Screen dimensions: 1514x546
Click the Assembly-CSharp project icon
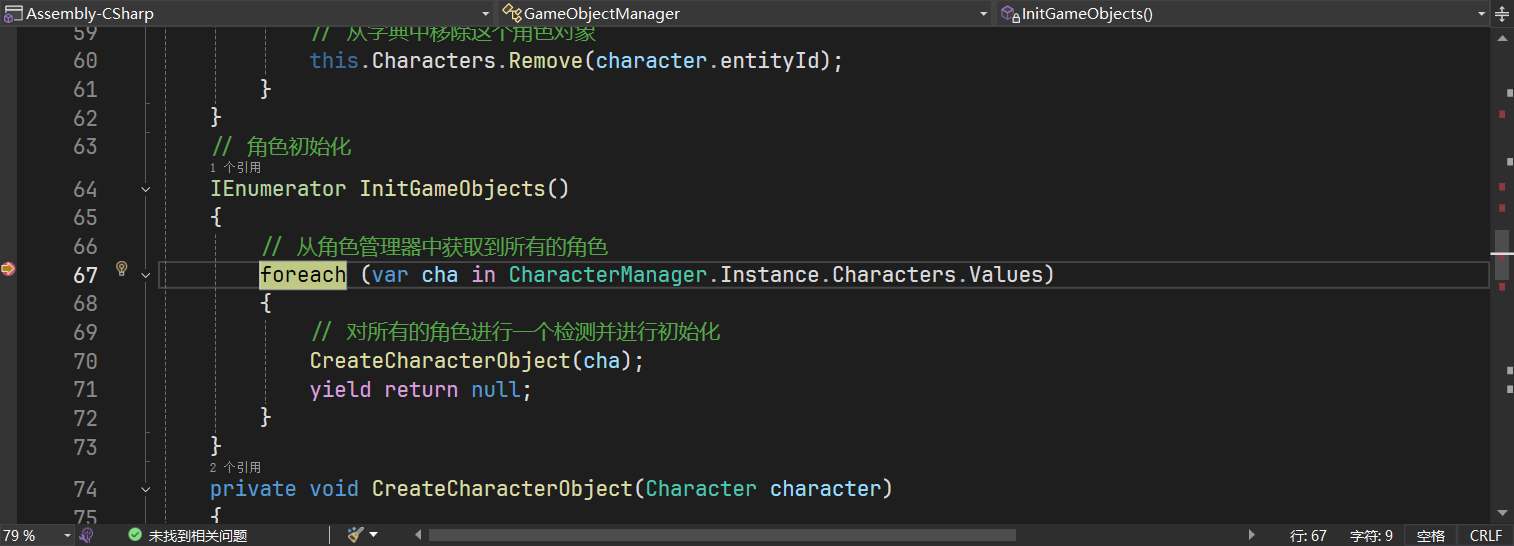[x=14, y=13]
